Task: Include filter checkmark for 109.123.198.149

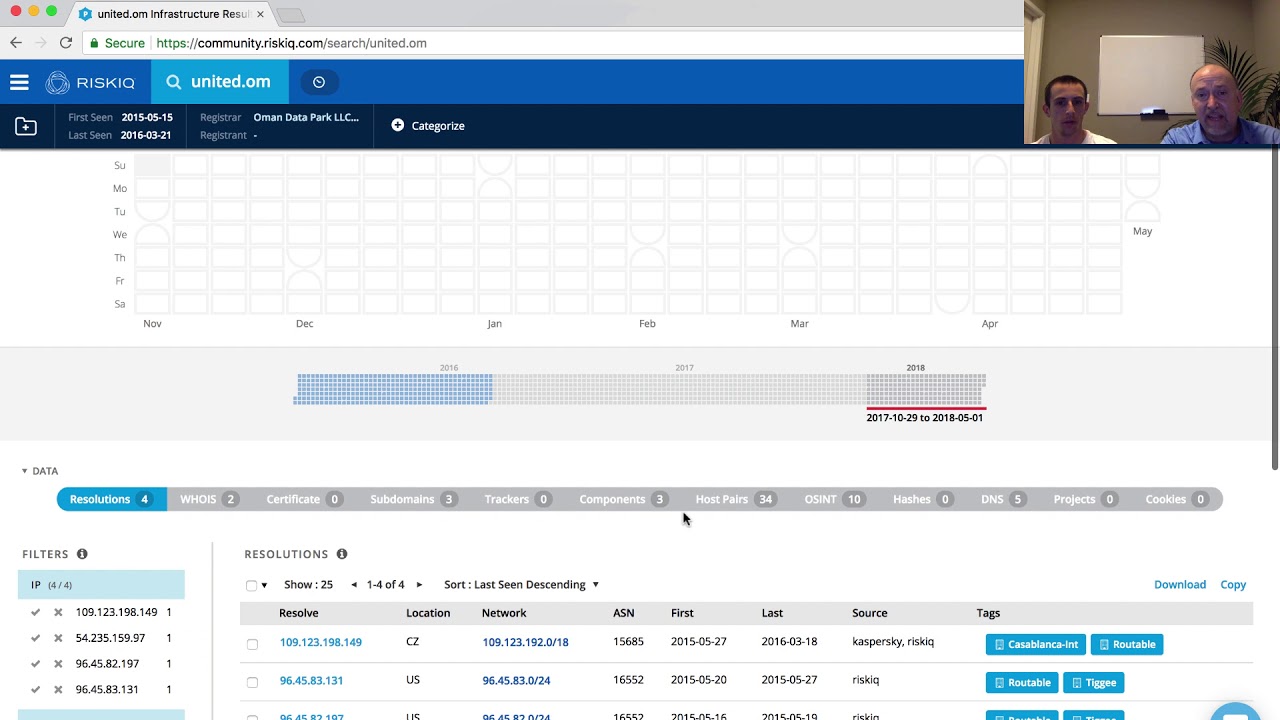Action: click(36, 612)
